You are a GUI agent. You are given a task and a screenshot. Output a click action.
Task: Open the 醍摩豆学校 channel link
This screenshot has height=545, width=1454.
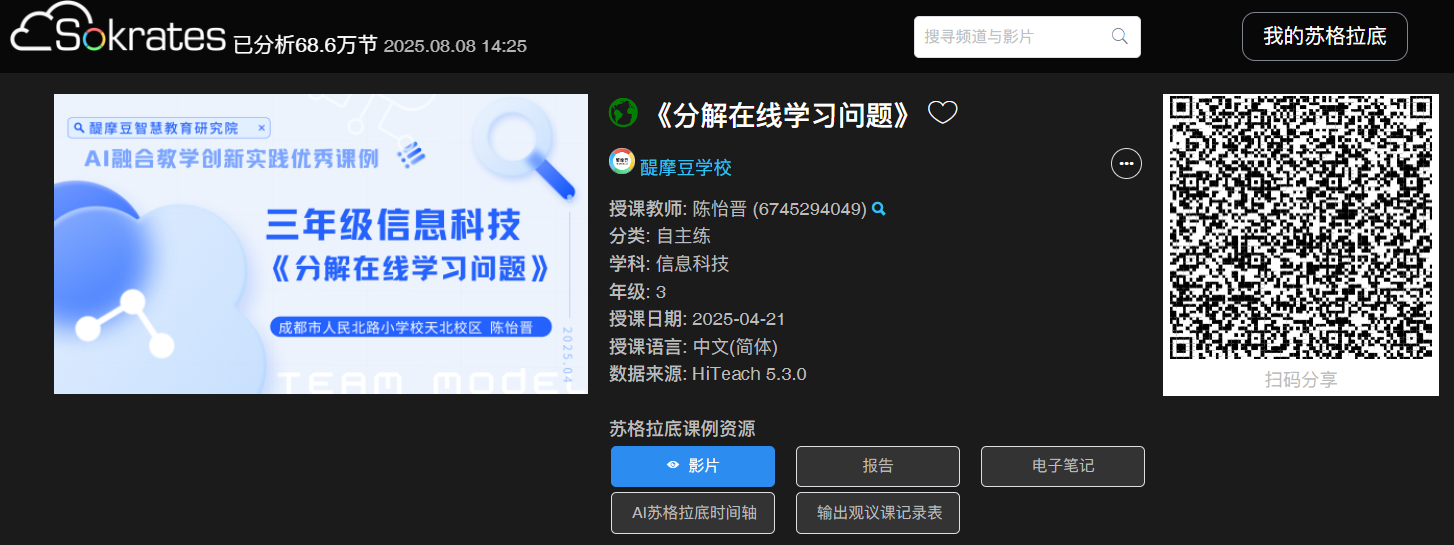coord(686,167)
